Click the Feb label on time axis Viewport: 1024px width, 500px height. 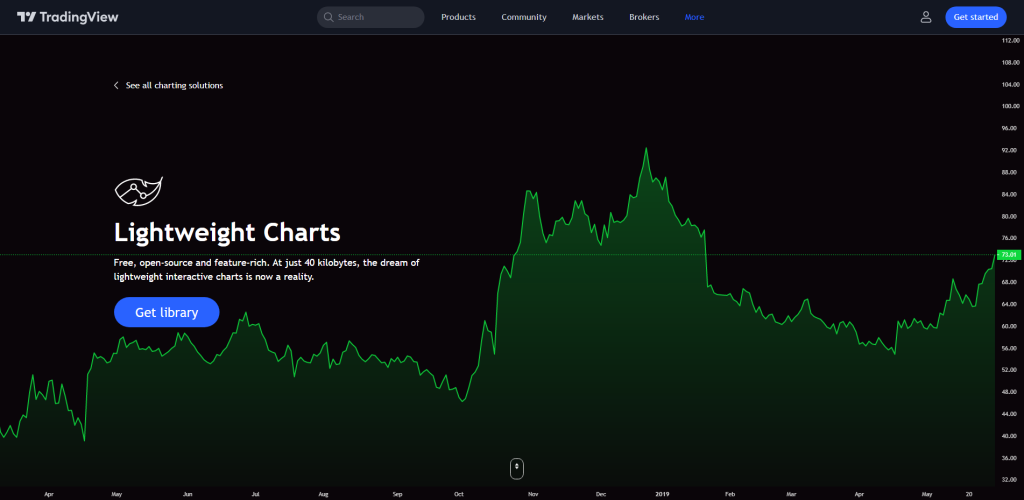[x=730, y=494]
